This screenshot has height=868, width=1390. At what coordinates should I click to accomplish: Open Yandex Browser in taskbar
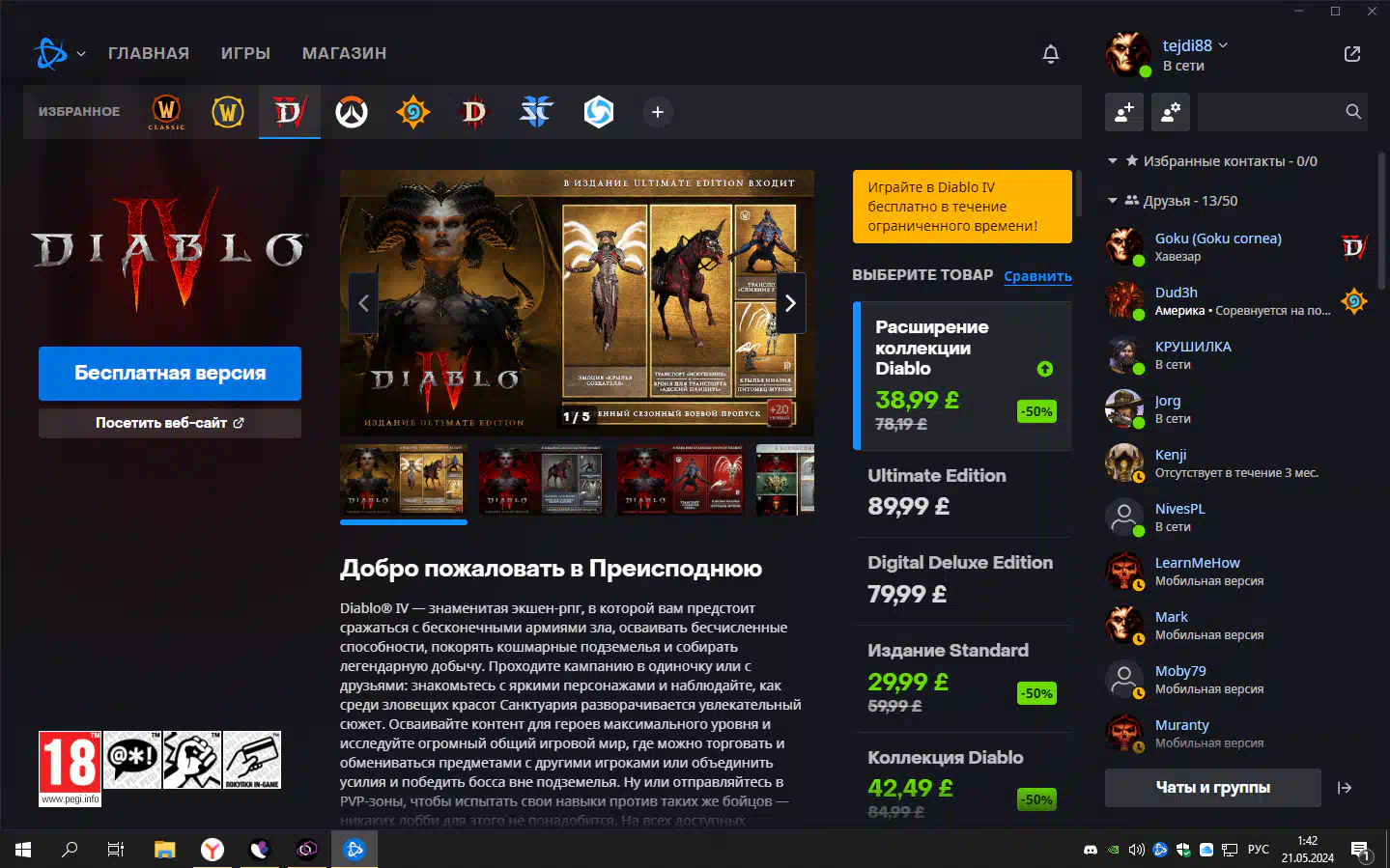(x=213, y=850)
